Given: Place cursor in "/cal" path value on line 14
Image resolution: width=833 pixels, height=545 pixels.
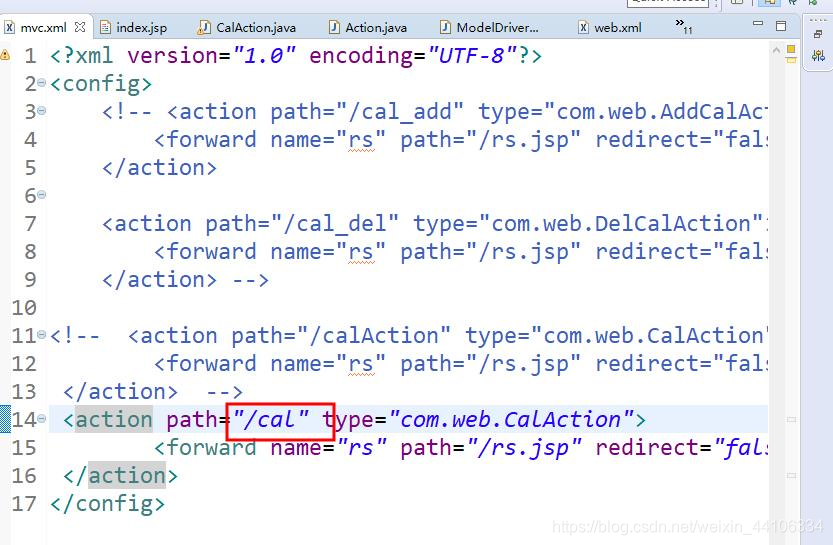Looking at the screenshot, I should (x=270, y=420).
